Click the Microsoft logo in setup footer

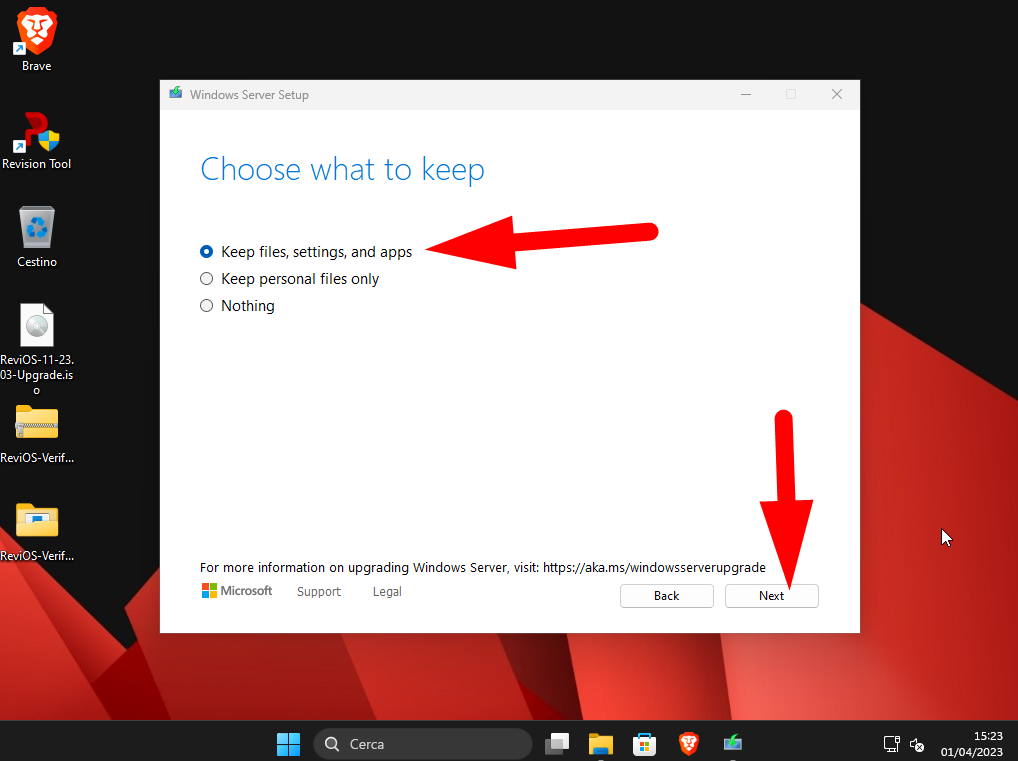tap(237, 591)
